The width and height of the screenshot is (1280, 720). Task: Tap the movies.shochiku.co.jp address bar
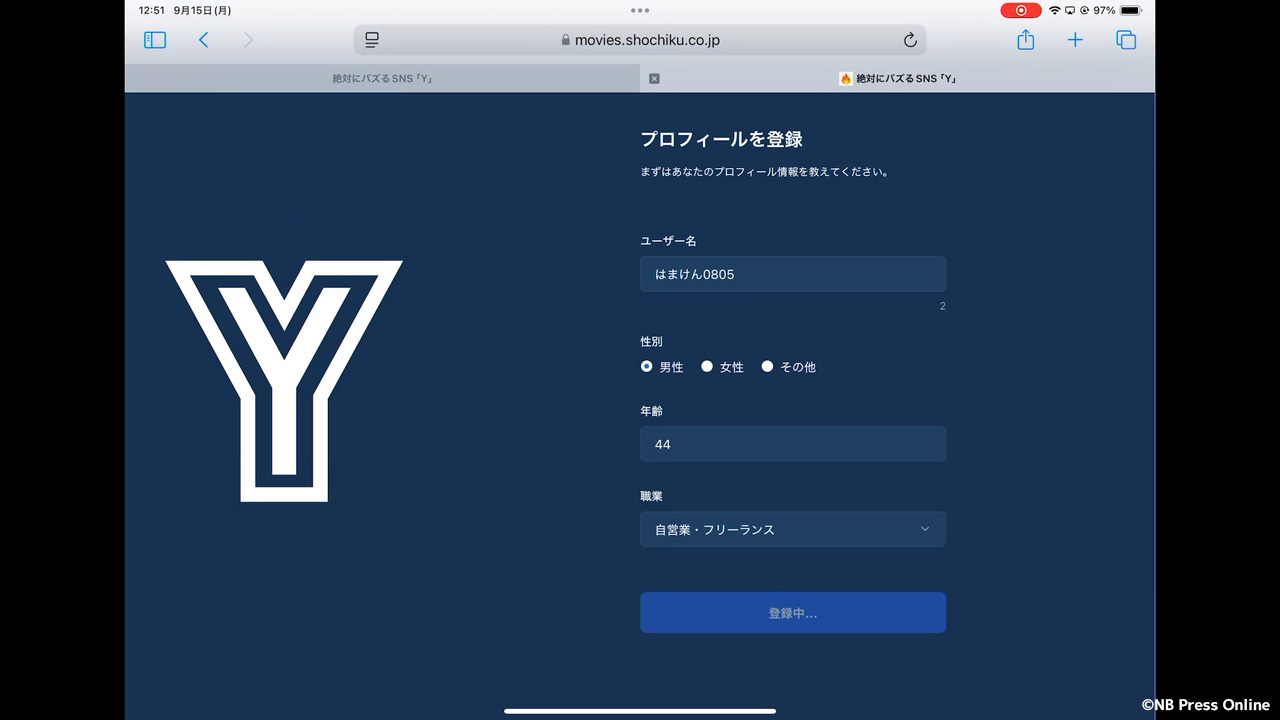[640, 40]
